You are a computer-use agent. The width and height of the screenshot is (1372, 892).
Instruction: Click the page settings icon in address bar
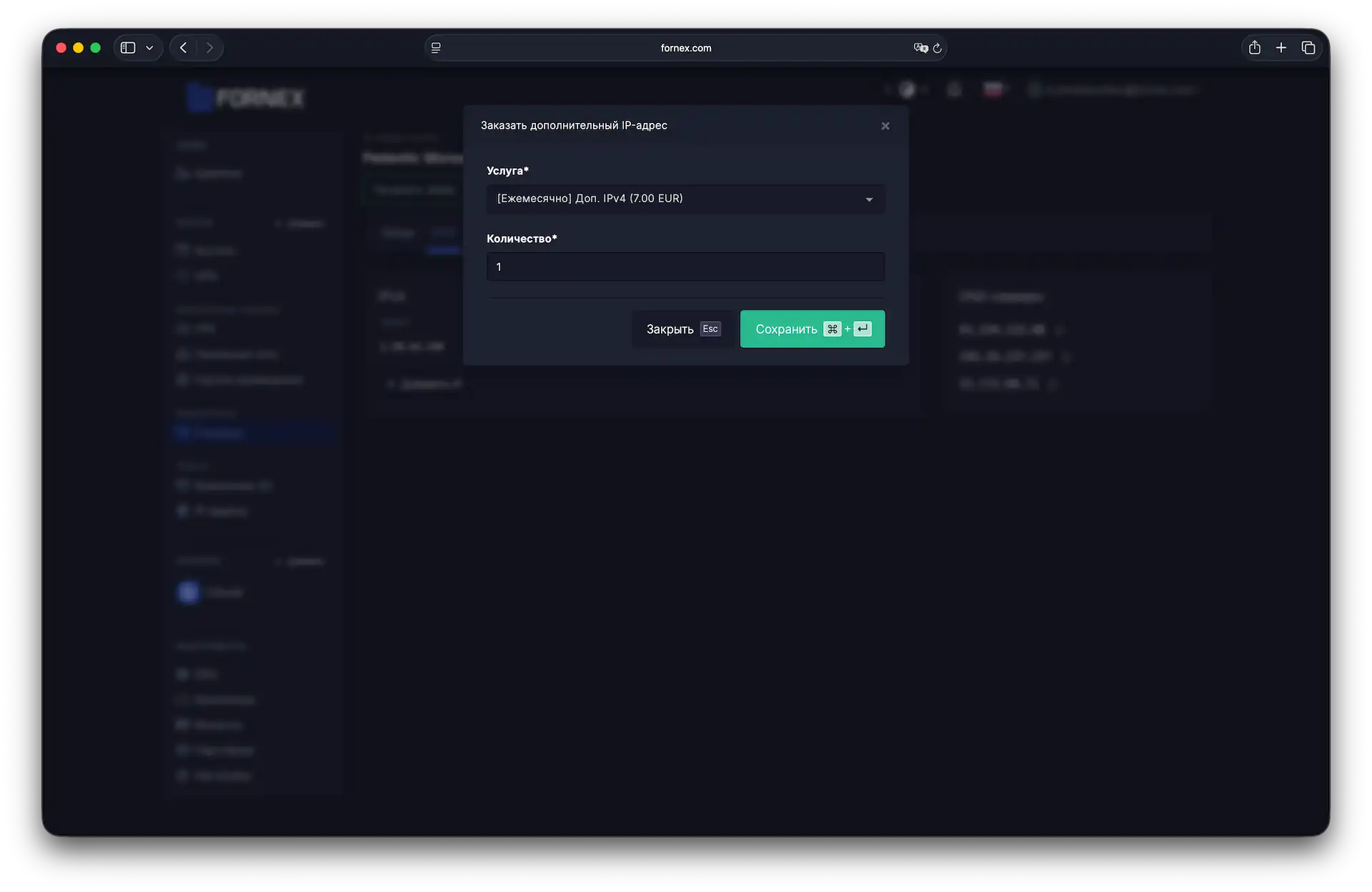(436, 48)
